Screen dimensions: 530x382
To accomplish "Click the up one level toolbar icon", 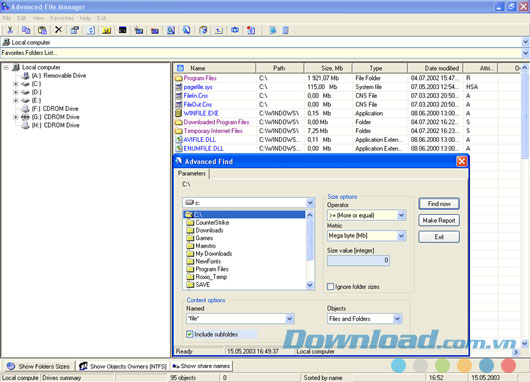I will pyautogui.click(x=219, y=30).
